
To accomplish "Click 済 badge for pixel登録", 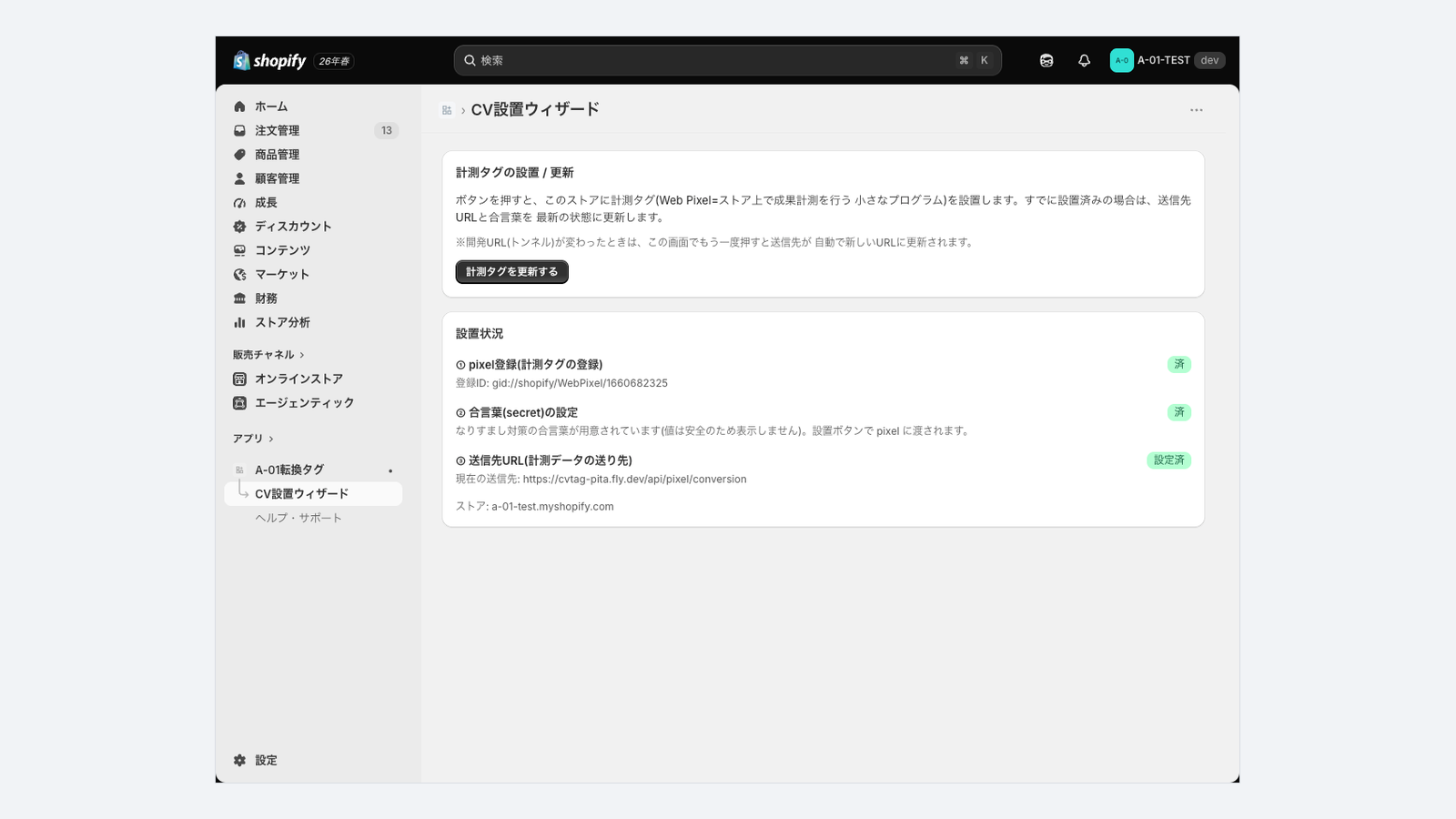I will pyautogui.click(x=1179, y=364).
